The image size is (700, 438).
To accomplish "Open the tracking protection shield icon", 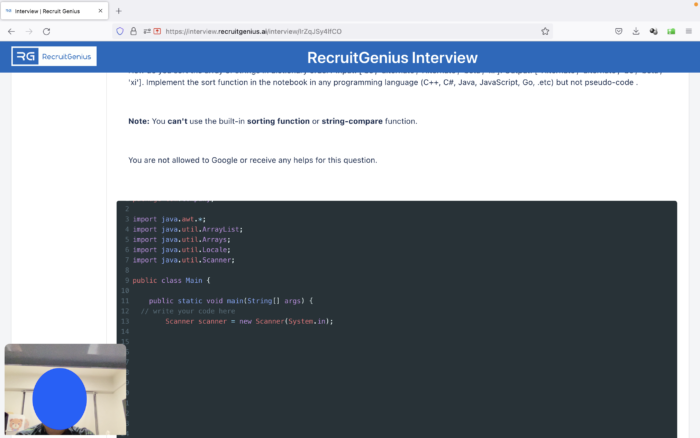I will point(120,31).
